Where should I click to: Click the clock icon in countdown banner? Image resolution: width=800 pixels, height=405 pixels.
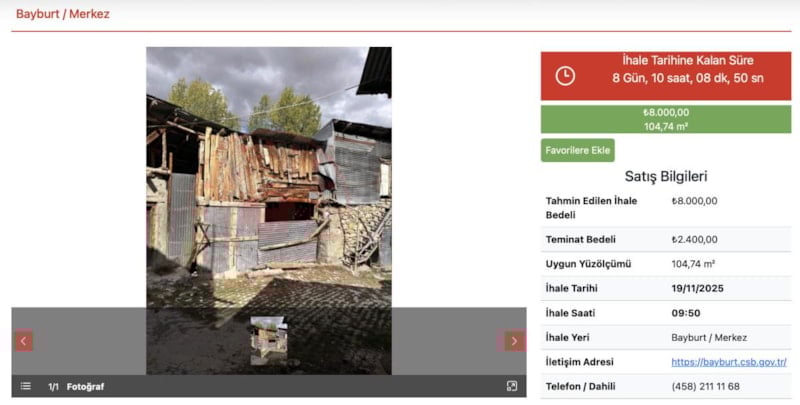click(565, 76)
